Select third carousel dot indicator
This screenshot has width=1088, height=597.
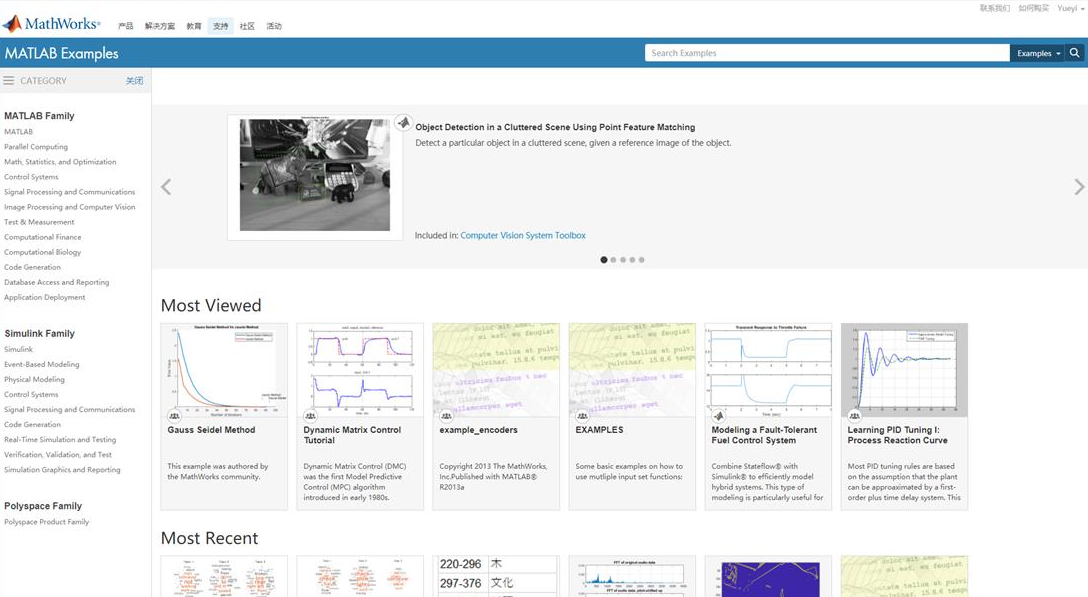(x=623, y=260)
